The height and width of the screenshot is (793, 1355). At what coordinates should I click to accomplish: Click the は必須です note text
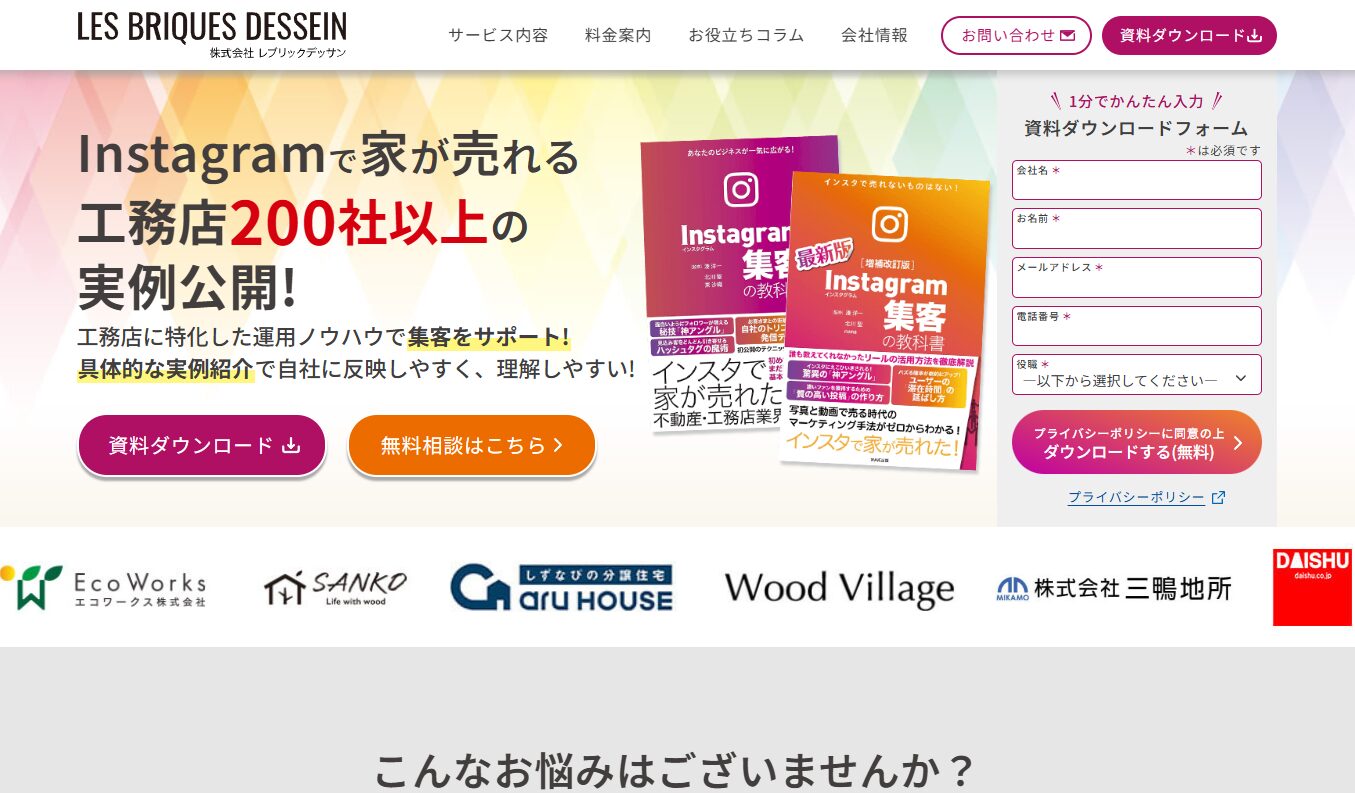pyautogui.click(x=1223, y=150)
